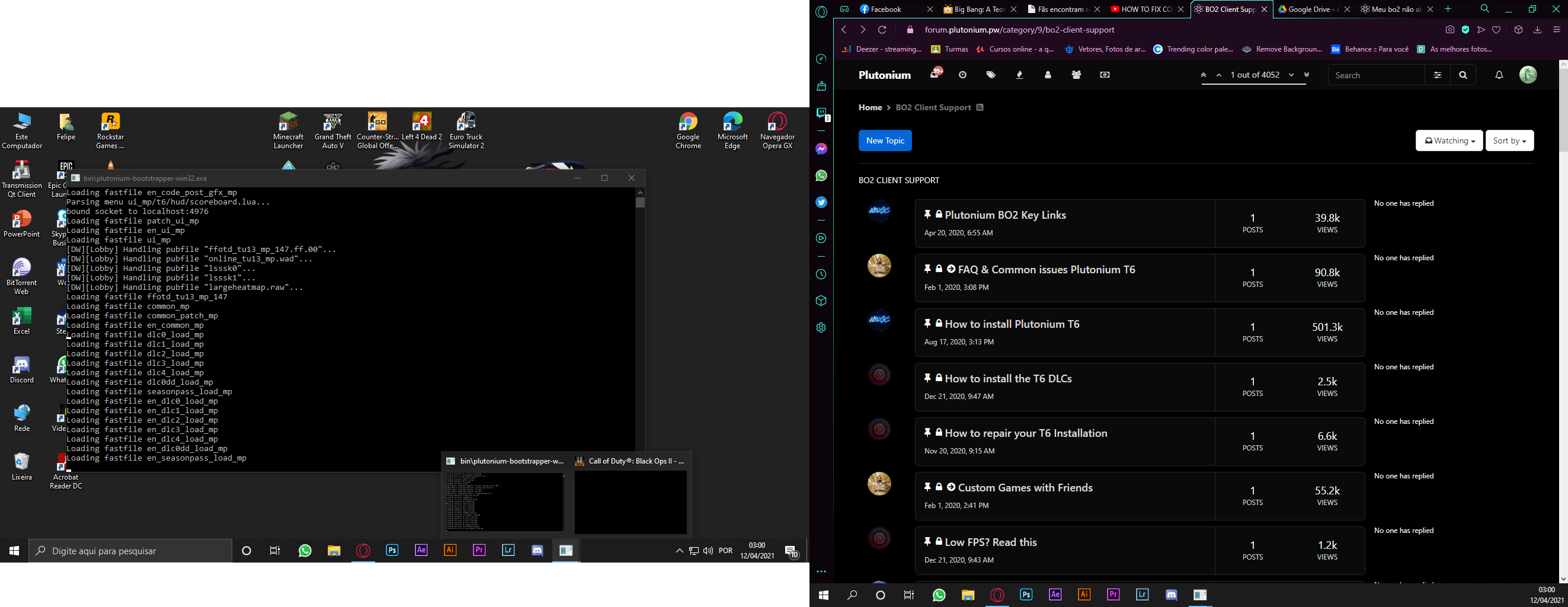Image resolution: width=1568 pixels, height=607 pixels.
Task: Click RSS feed icon beside BO2 Client Support
Action: [x=980, y=108]
